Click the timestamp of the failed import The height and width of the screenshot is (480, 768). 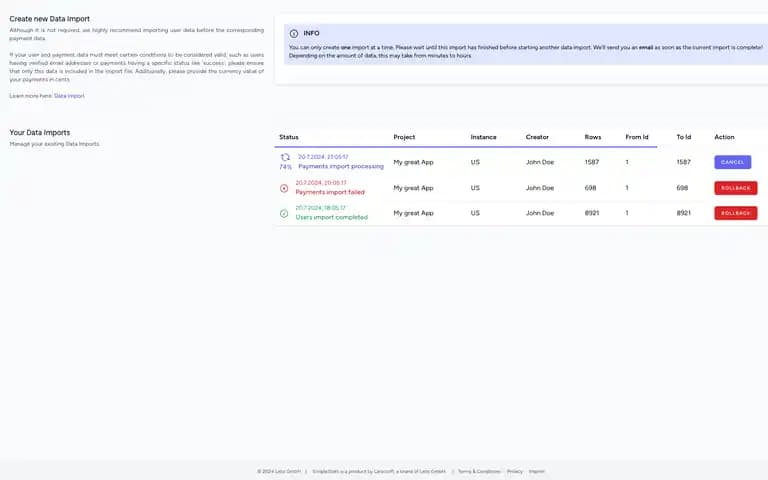click(x=321, y=183)
